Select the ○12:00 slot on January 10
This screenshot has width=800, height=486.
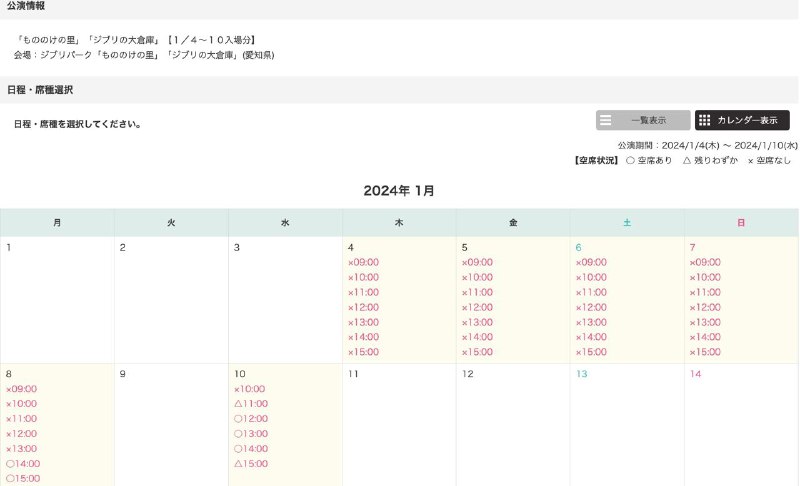[252, 419]
